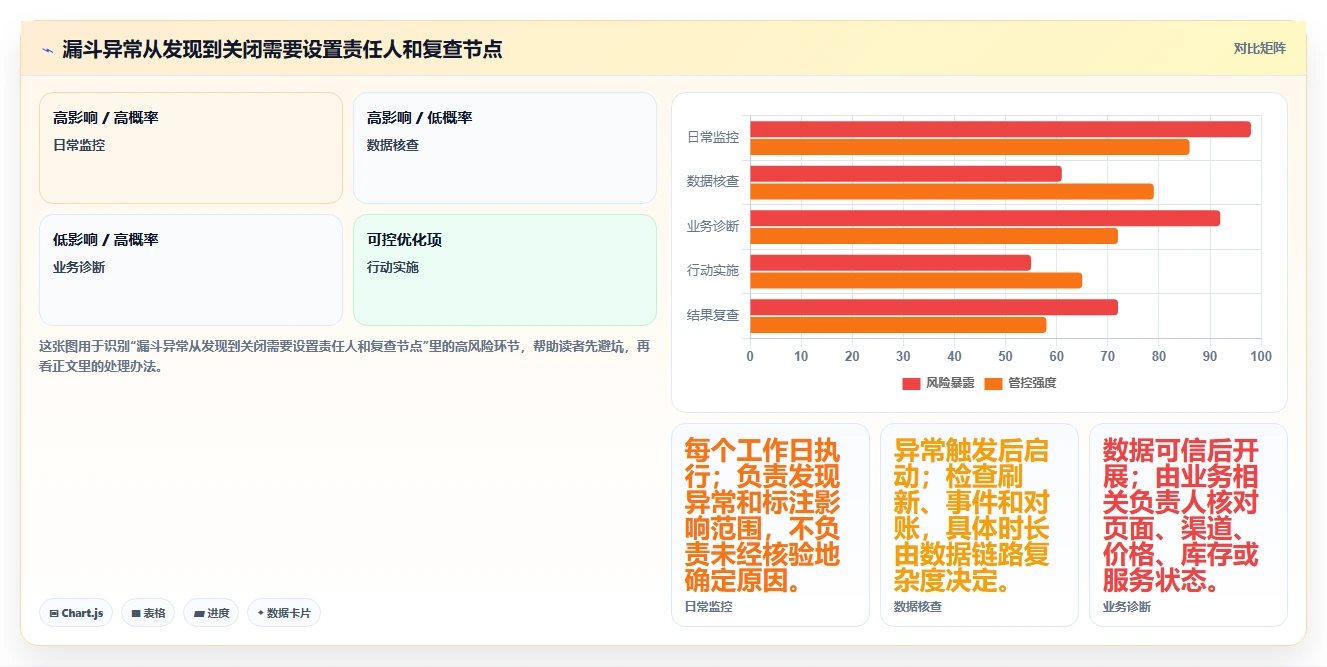
Task: Click the red 数据核查 risk bar
Action: 906,174
